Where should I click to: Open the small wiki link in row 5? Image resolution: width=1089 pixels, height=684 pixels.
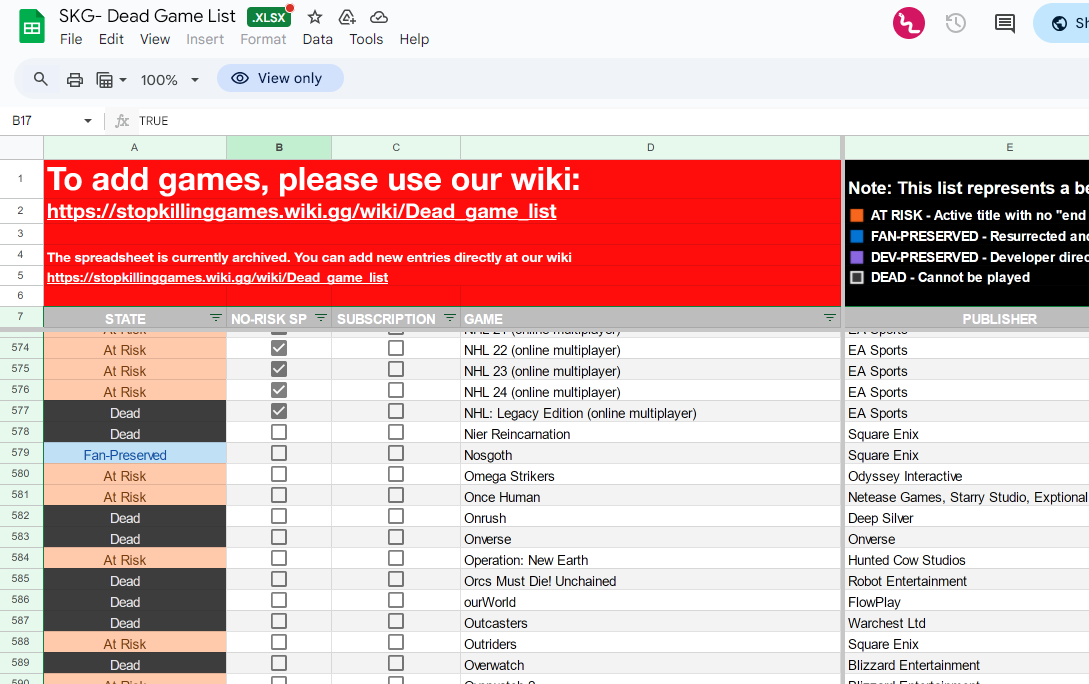217,278
